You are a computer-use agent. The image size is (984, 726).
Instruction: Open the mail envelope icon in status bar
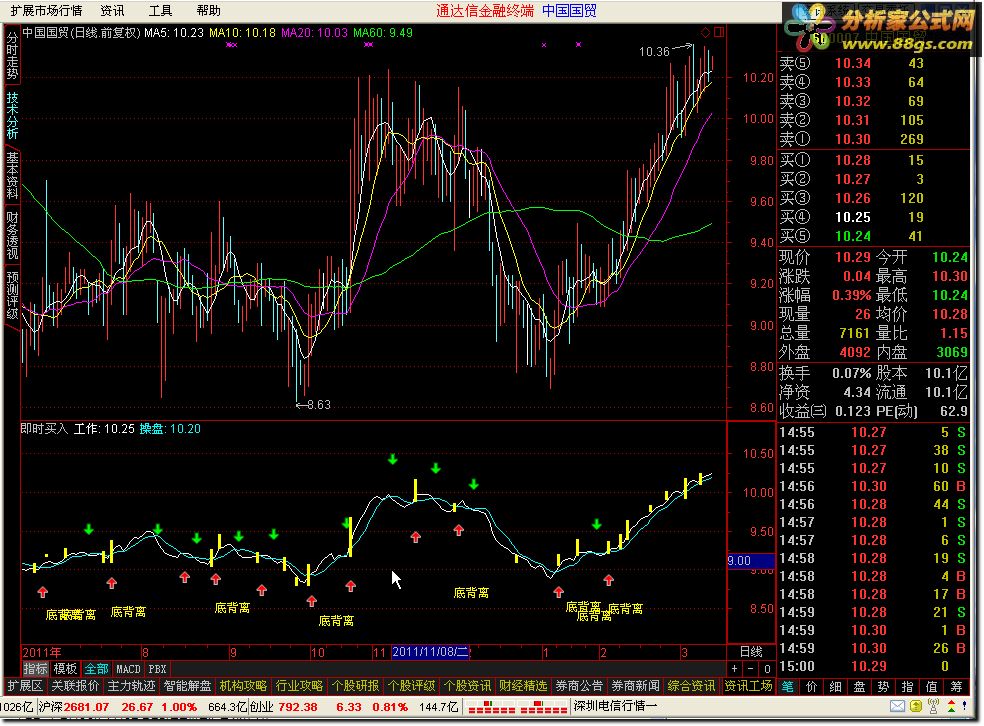tap(897, 707)
